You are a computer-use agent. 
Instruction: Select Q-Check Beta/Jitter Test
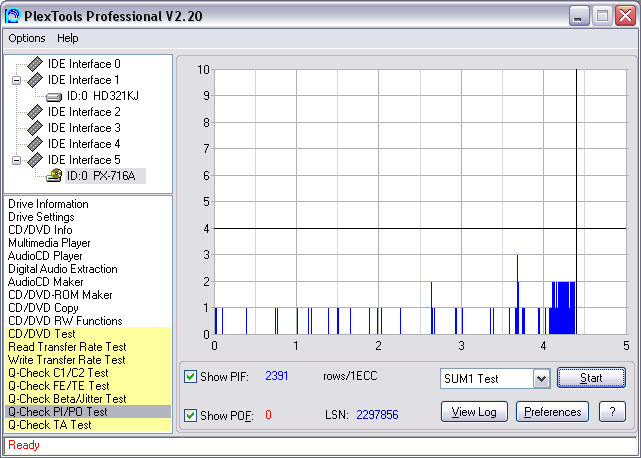(88, 399)
